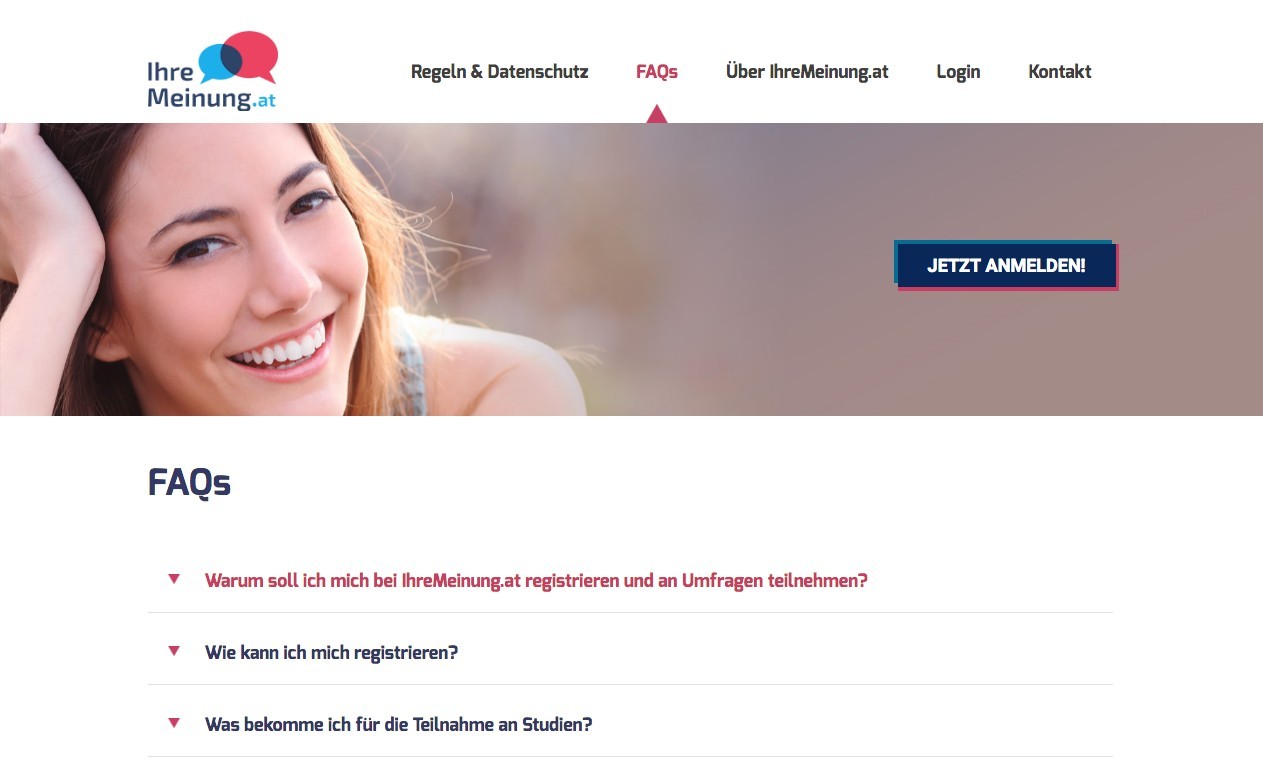
Task: Open question 'Was bekomme ich für die Teilnahme'
Action: click(x=399, y=724)
